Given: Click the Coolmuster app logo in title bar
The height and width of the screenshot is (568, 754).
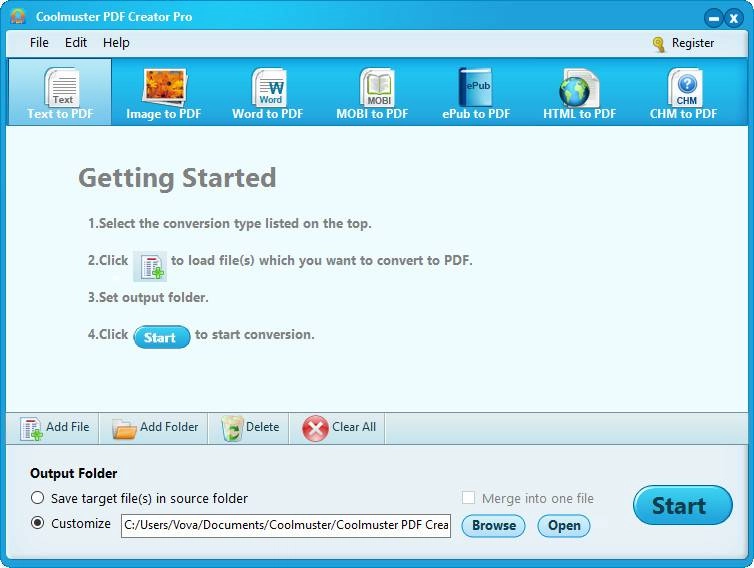Looking at the screenshot, I should tap(18, 16).
